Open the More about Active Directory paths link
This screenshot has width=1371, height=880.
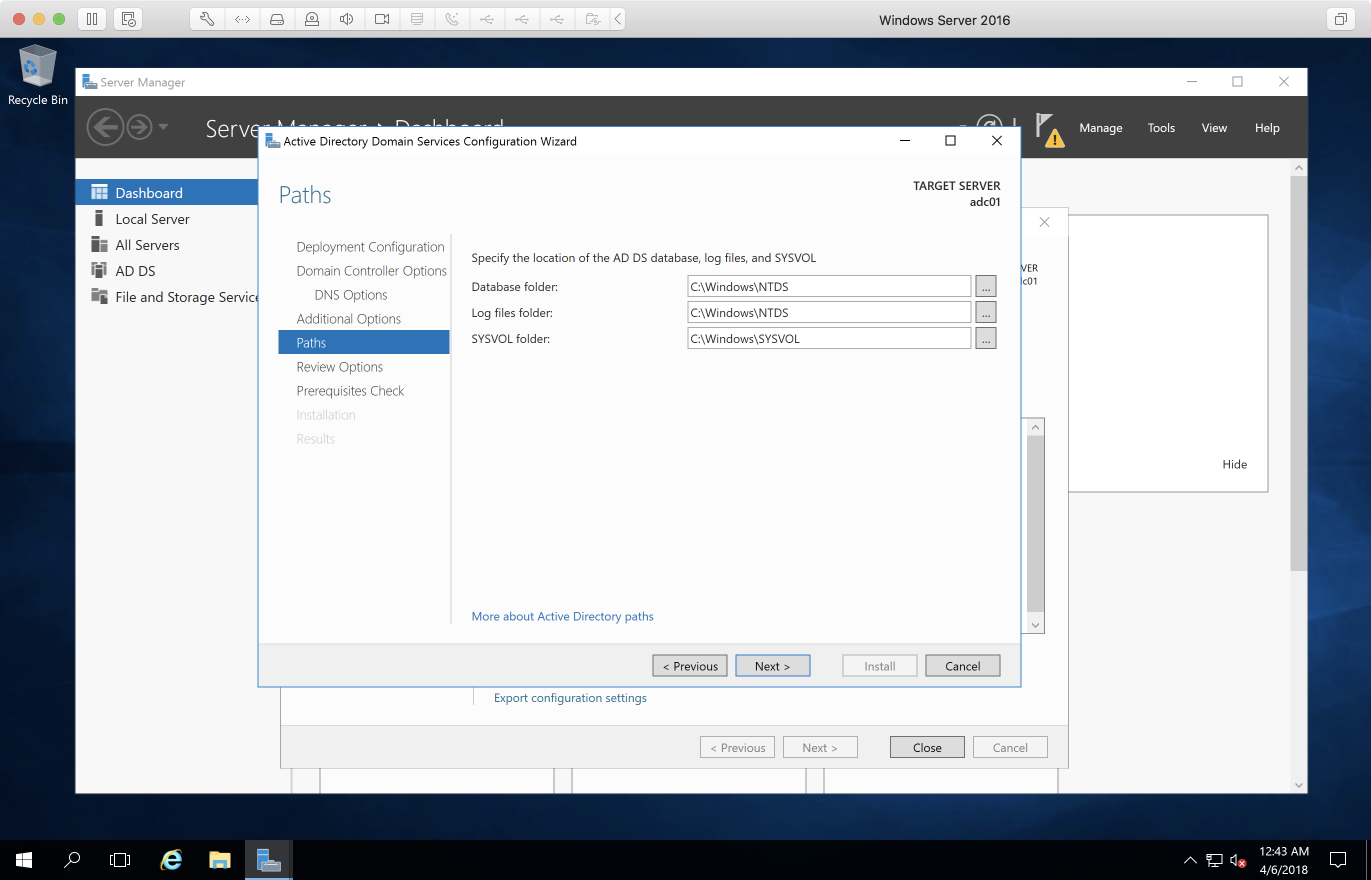pyautogui.click(x=562, y=617)
